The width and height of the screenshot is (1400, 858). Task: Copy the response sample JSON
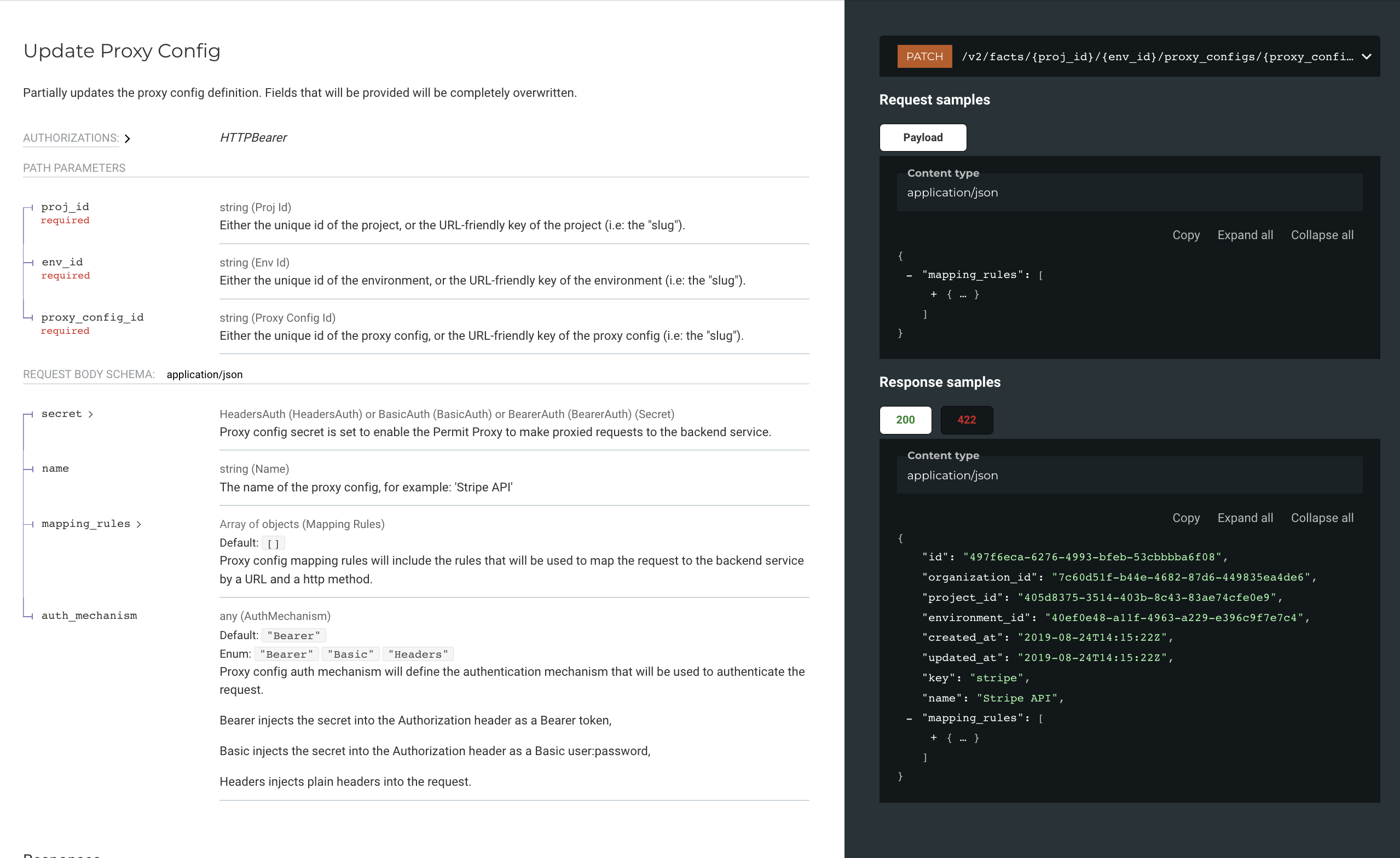[1187, 518]
